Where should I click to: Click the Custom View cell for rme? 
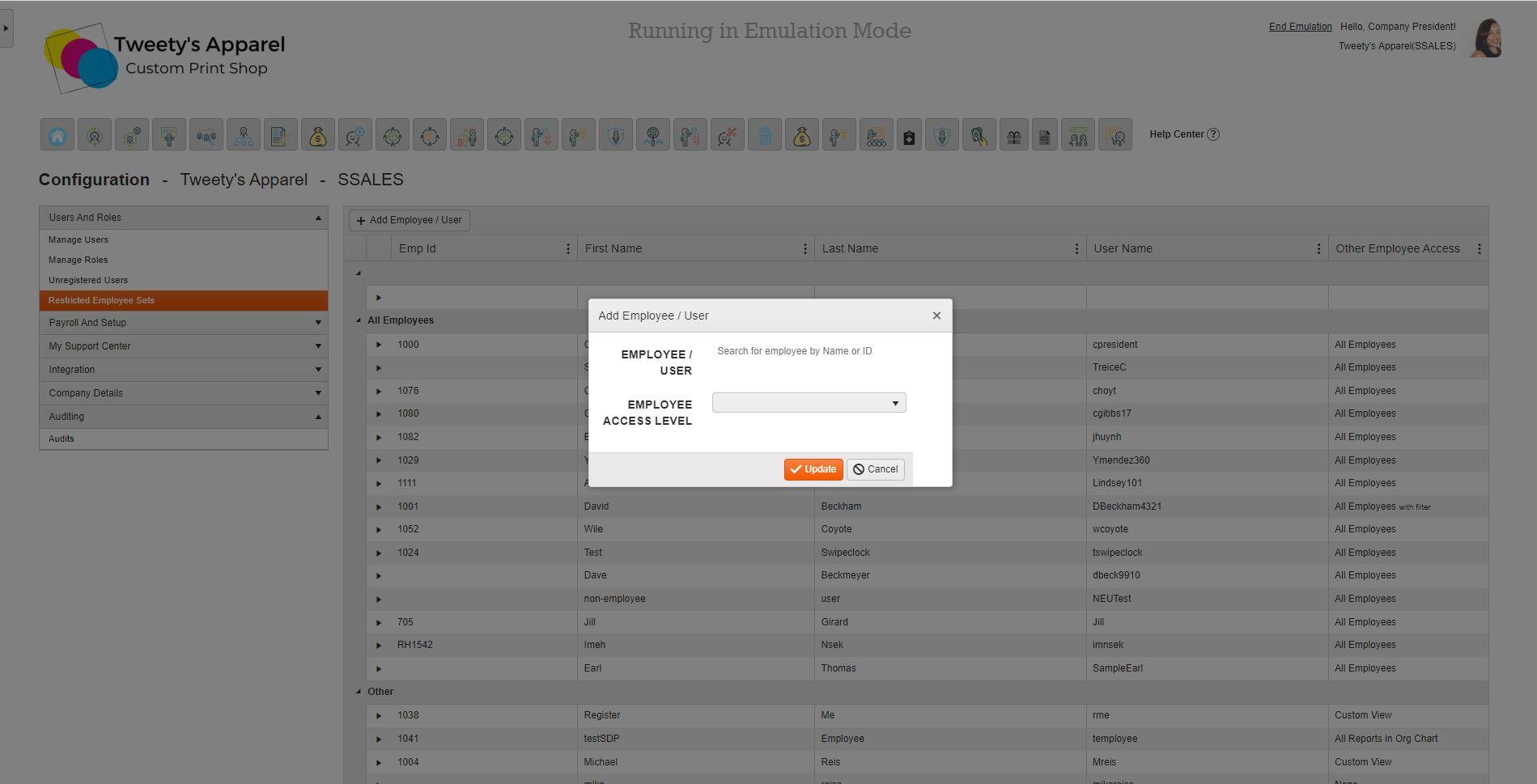click(x=1408, y=715)
